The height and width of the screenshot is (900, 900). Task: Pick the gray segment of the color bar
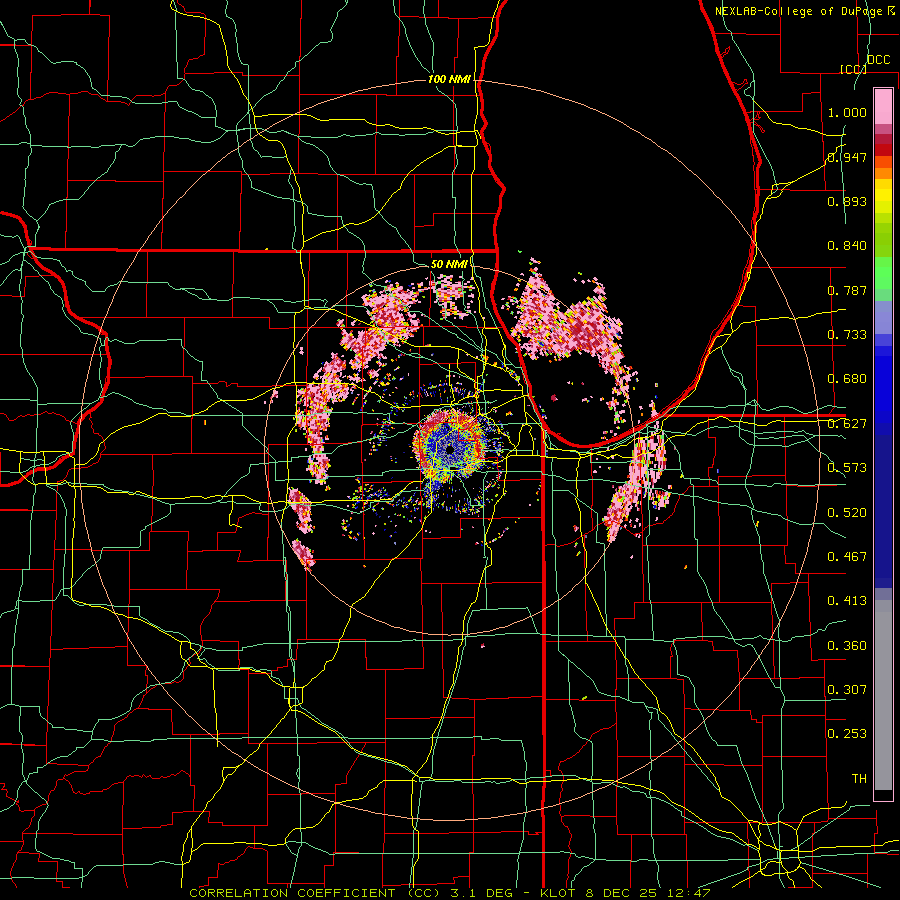[883, 695]
